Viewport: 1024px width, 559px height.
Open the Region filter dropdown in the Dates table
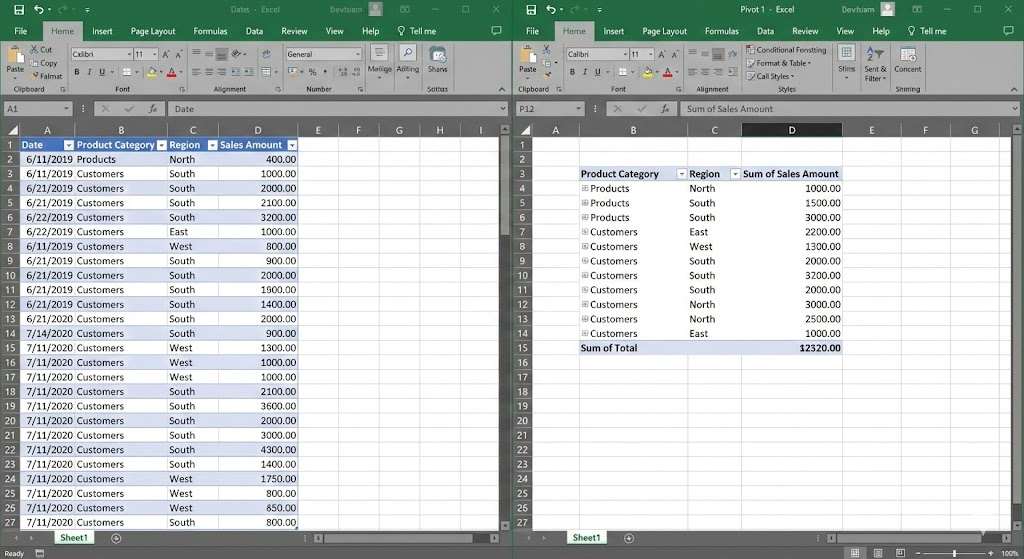(x=211, y=145)
